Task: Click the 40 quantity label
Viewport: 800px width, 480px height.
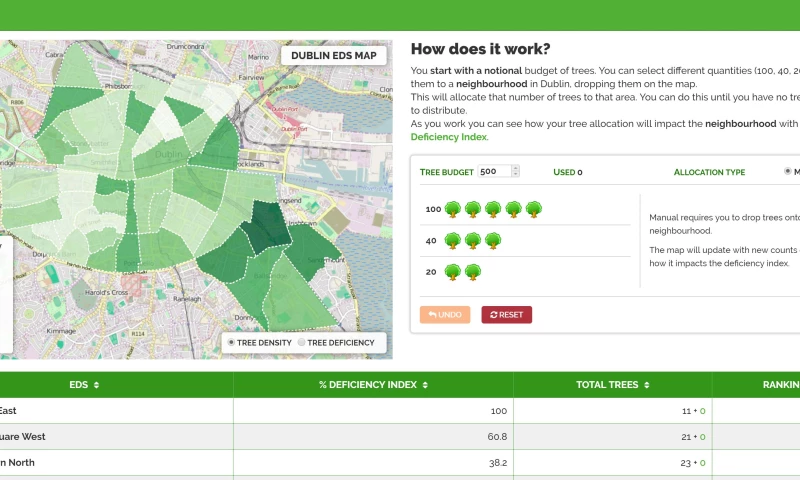Action: tap(431, 241)
